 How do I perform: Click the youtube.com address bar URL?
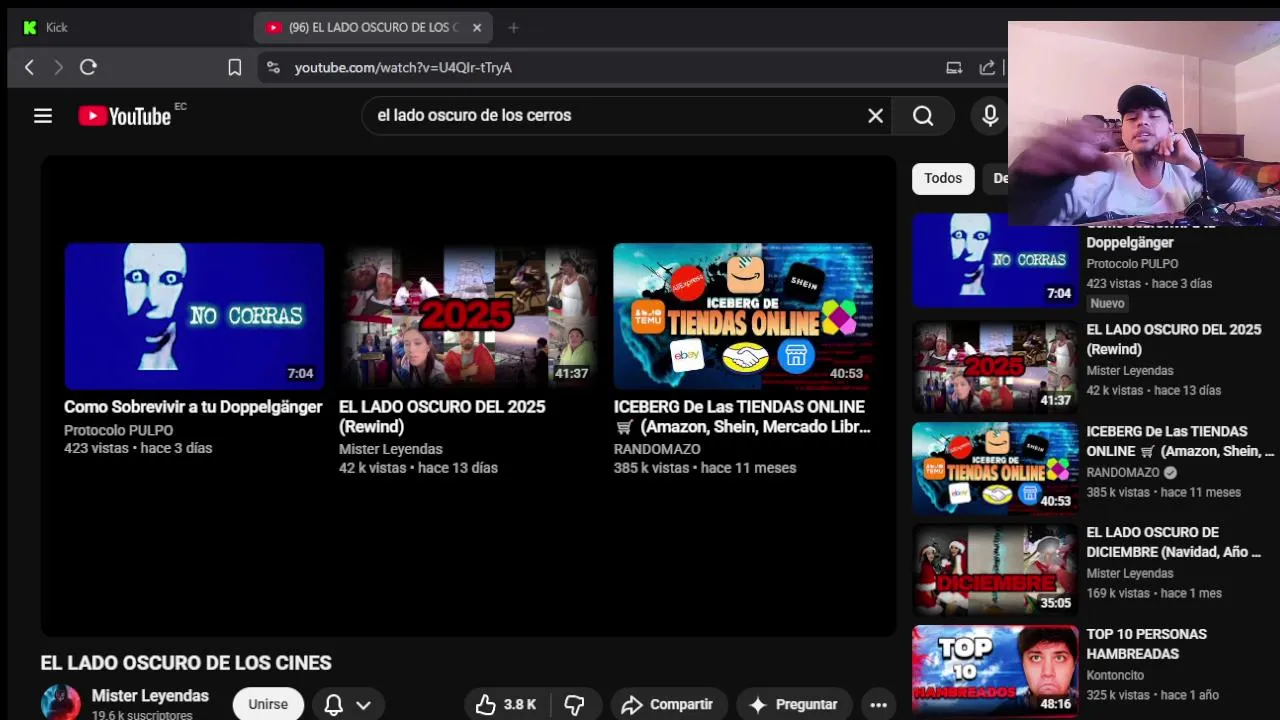[x=403, y=67]
